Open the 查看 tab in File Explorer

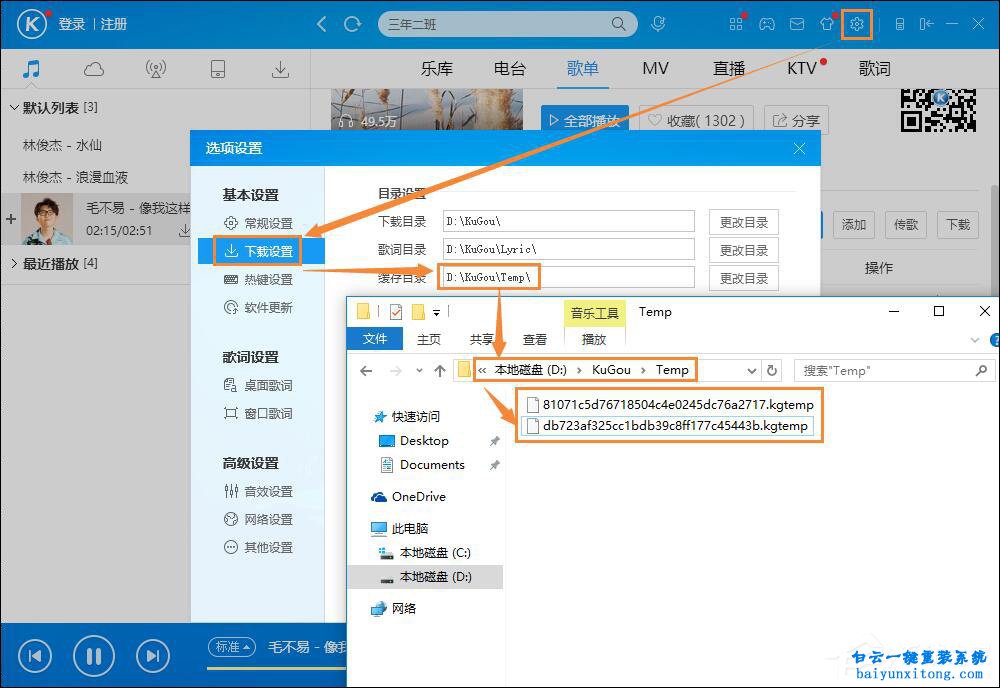click(x=534, y=339)
